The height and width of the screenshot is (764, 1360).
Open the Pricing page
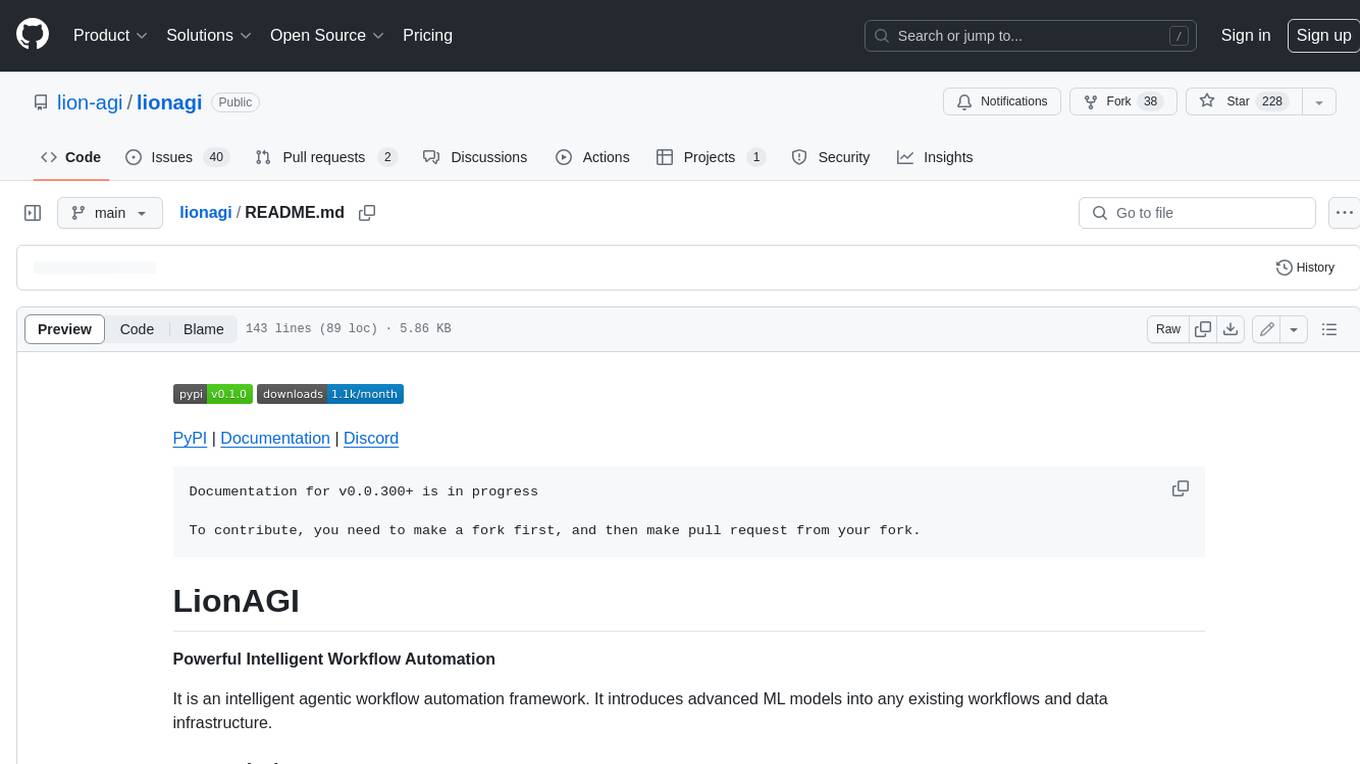[427, 35]
